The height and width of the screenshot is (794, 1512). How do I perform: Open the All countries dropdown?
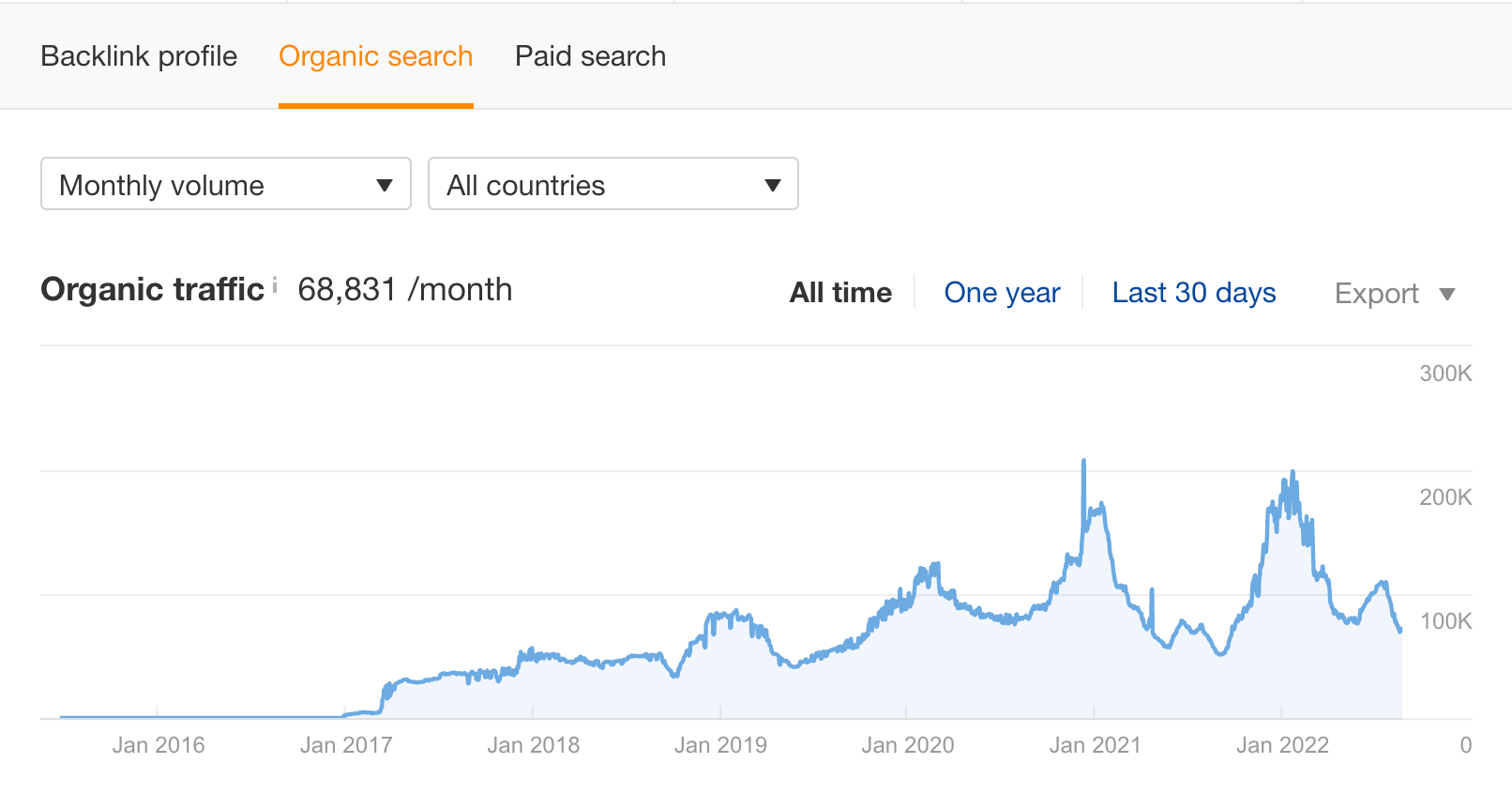click(612, 184)
